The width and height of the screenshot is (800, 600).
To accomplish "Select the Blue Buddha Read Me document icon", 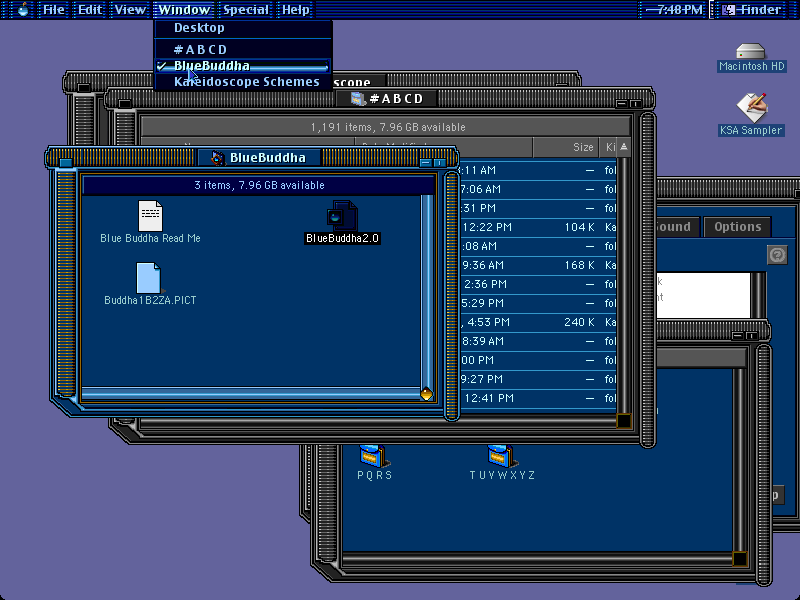I will (150, 216).
